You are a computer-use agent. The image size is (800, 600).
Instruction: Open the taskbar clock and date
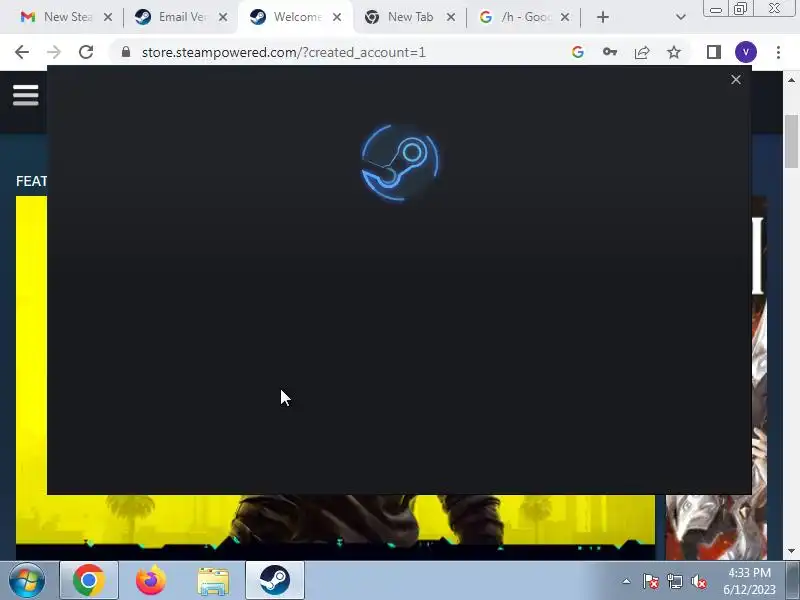pos(749,581)
